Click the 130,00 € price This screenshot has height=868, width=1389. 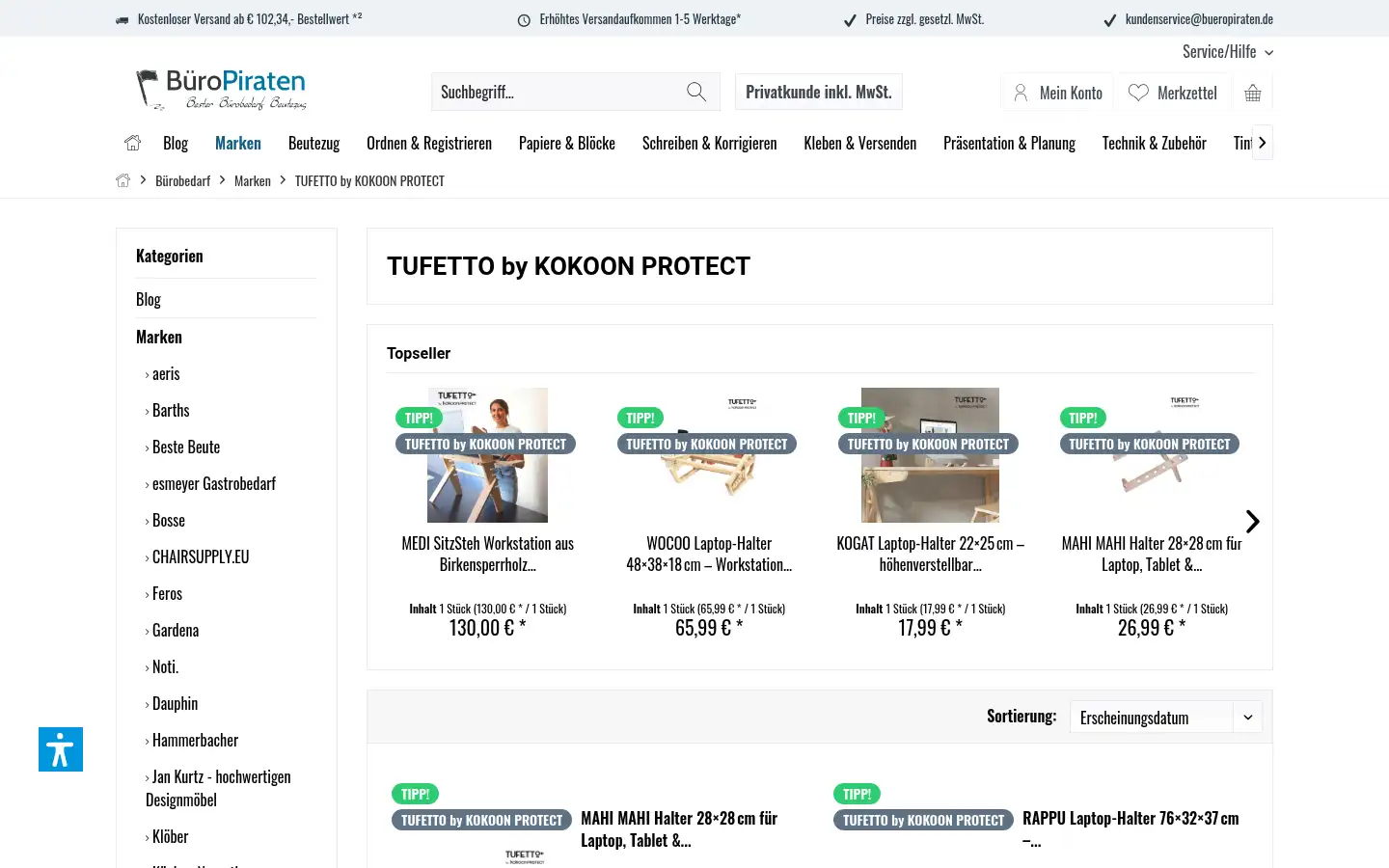[x=487, y=628]
